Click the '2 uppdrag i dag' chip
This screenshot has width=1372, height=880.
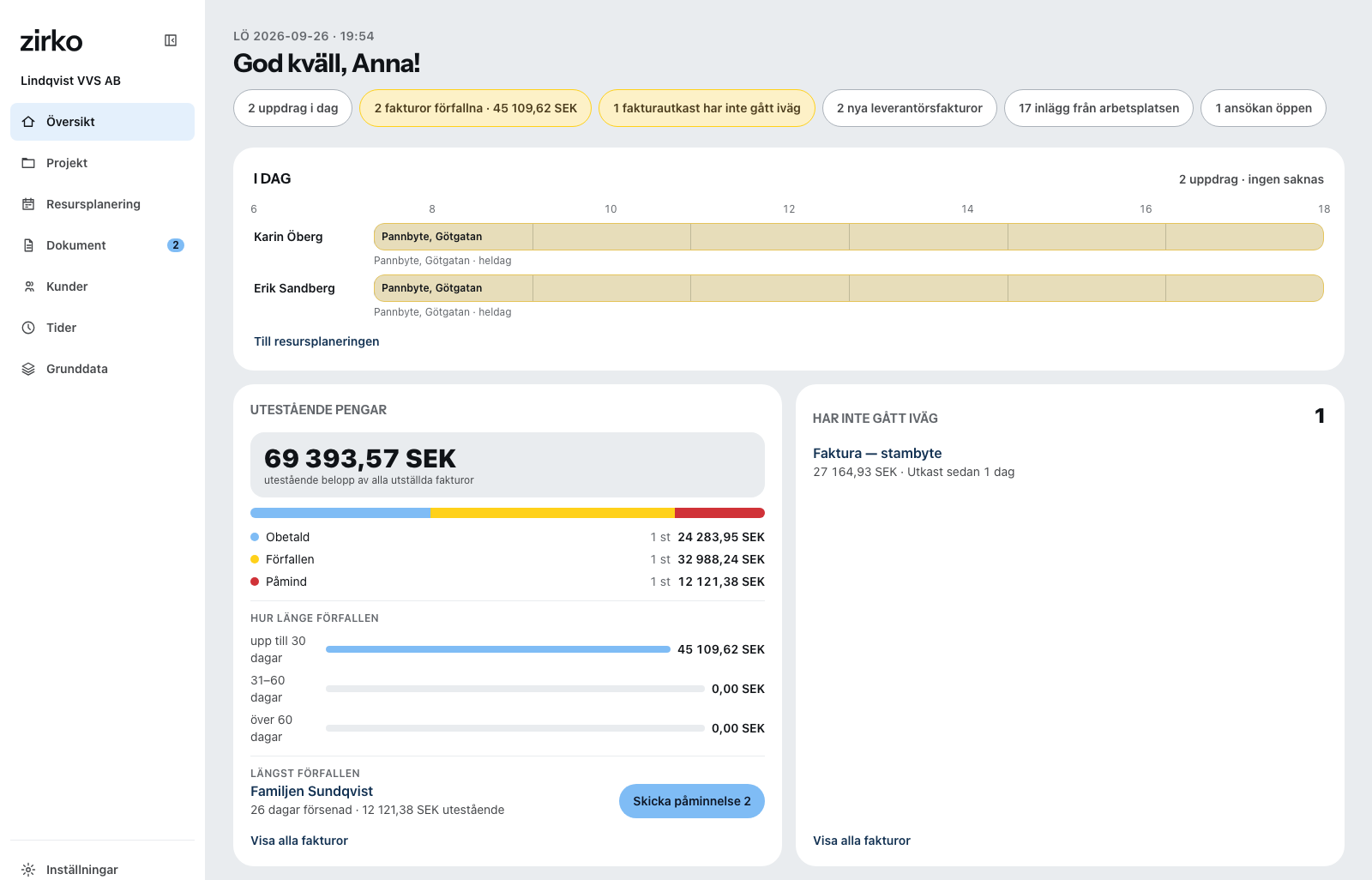(x=292, y=108)
